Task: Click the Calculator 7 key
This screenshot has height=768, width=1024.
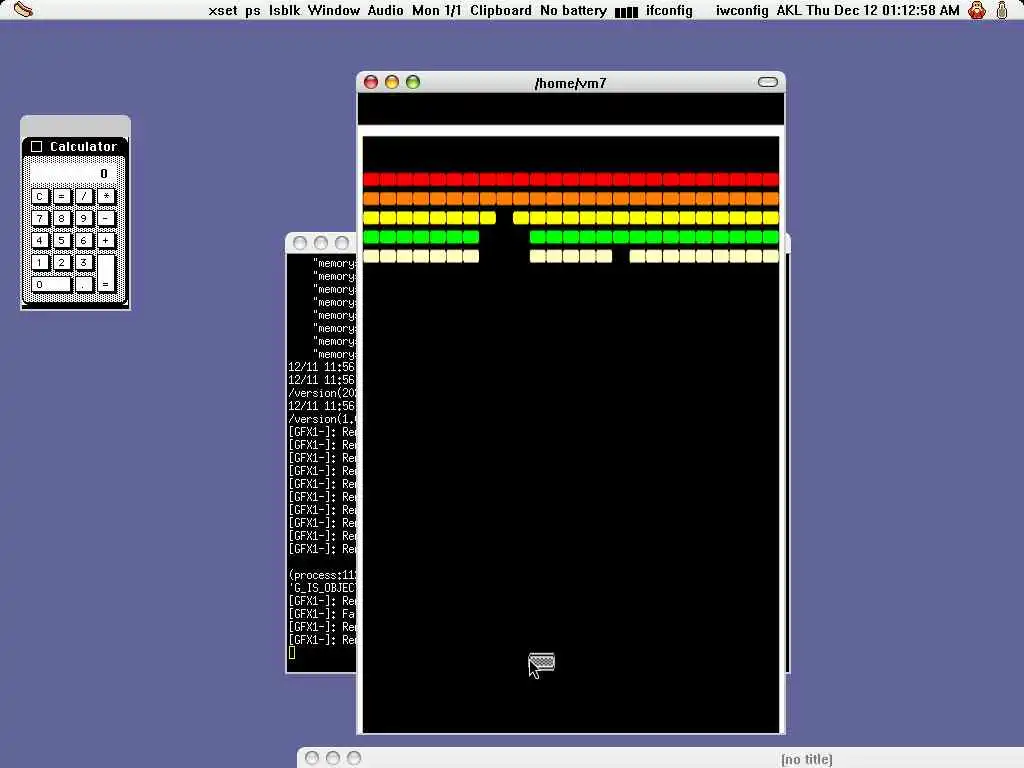Action: coord(40,218)
